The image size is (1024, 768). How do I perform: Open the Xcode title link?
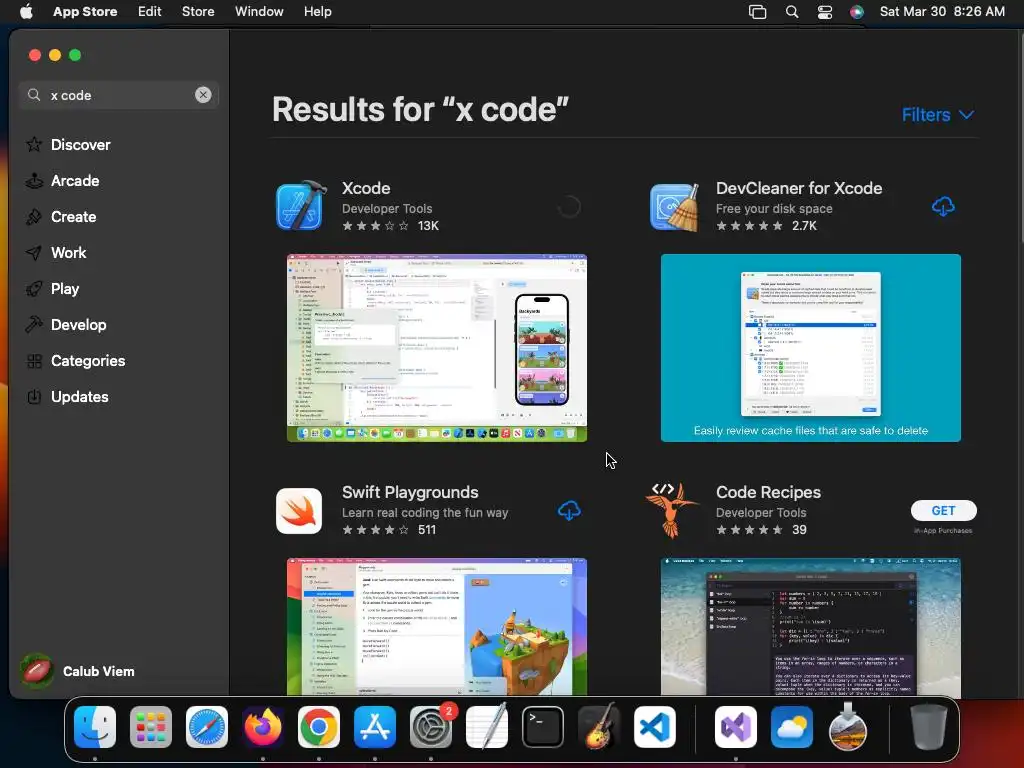pyautogui.click(x=366, y=188)
